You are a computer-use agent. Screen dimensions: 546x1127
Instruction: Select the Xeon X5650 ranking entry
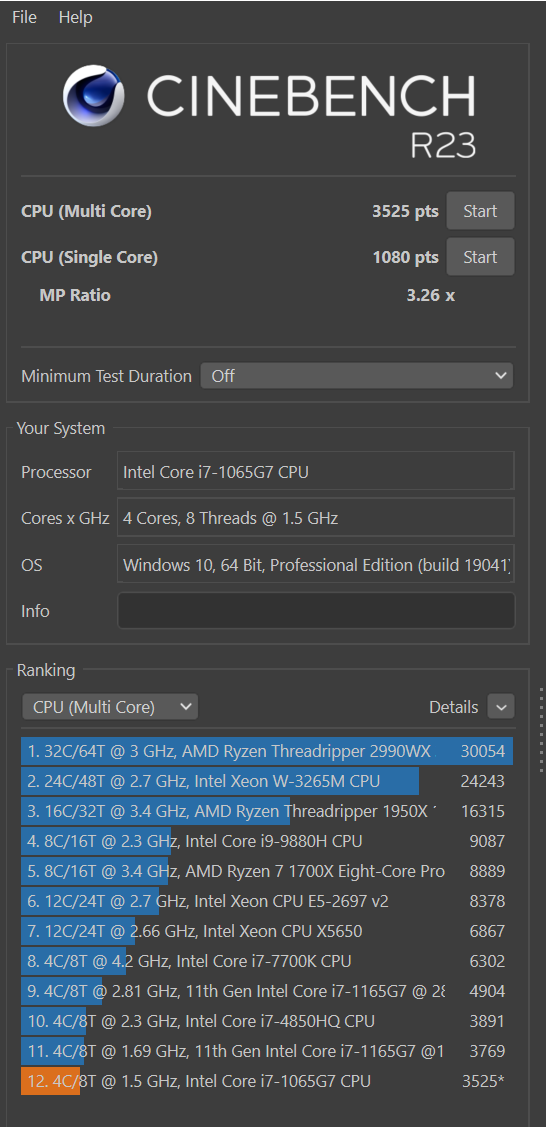click(x=267, y=932)
